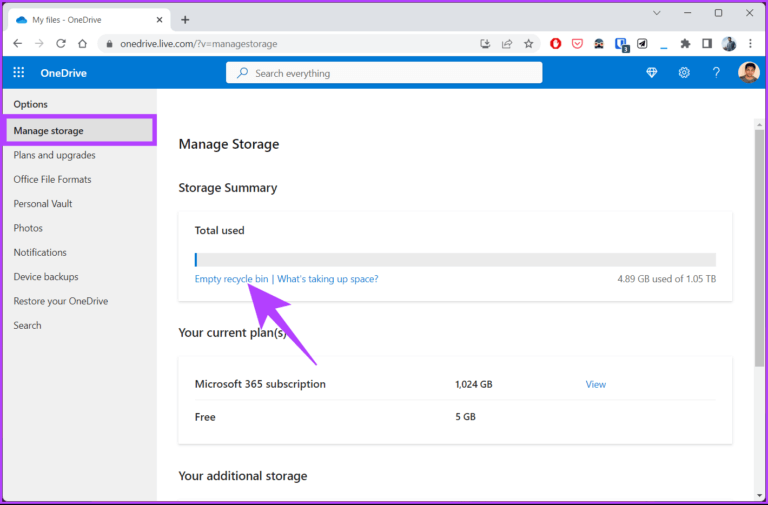Open a new browser tab
The width and height of the screenshot is (768, 505).
click(x=185, y=20)
